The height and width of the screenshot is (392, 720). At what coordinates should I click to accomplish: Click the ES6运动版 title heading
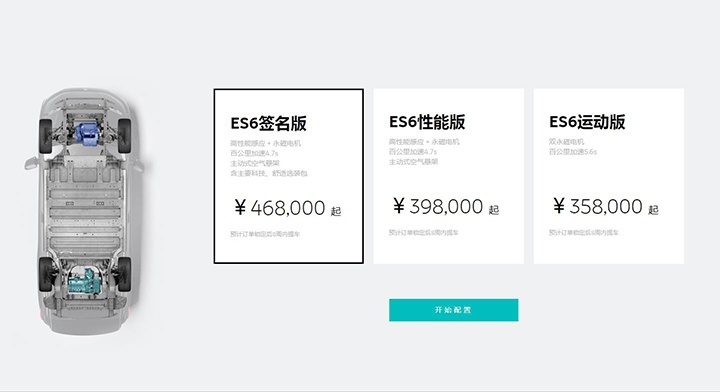tap(587, 122)
